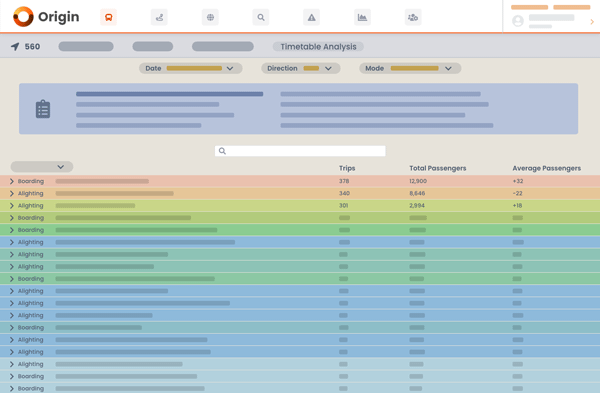Click the orange chevron beside the user profile
This screenshot has width=600, height=393.
(592, 22)
